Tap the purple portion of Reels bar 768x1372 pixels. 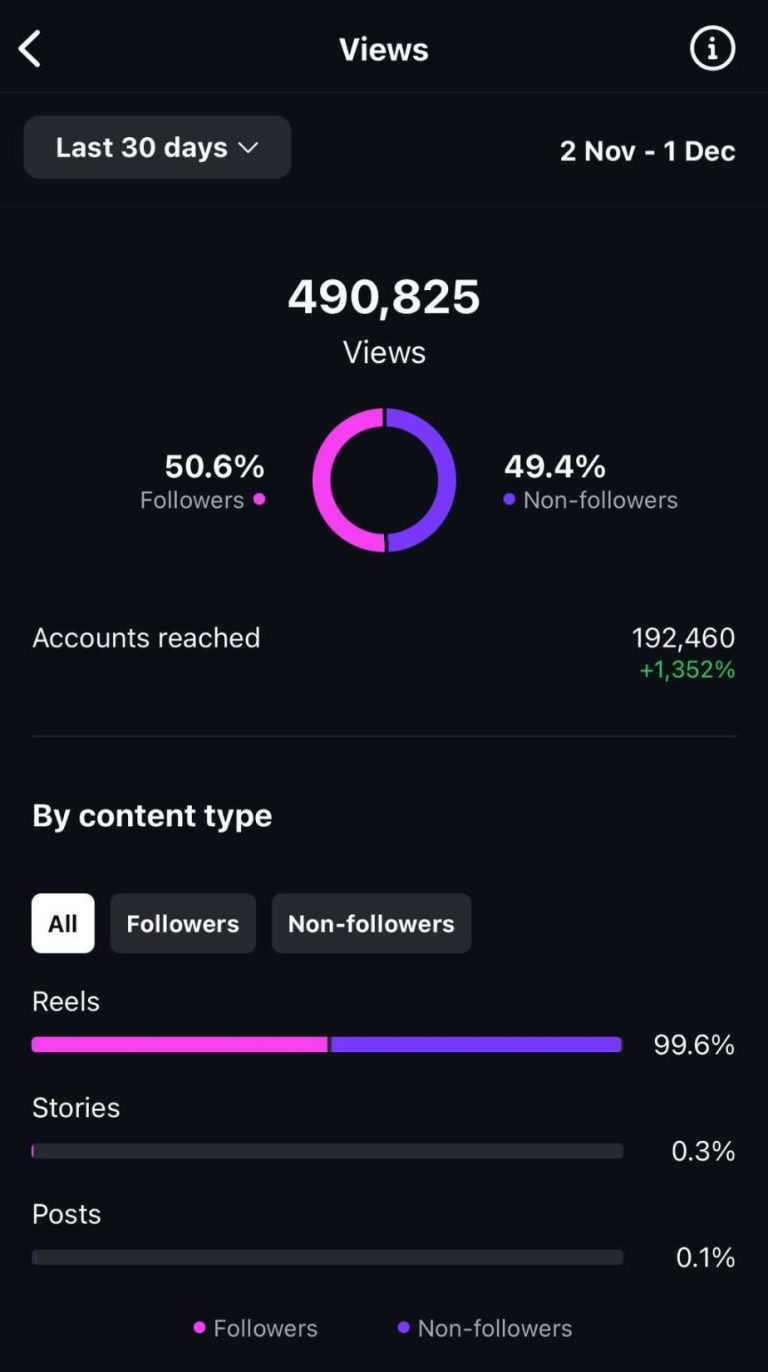(476, 1044)
